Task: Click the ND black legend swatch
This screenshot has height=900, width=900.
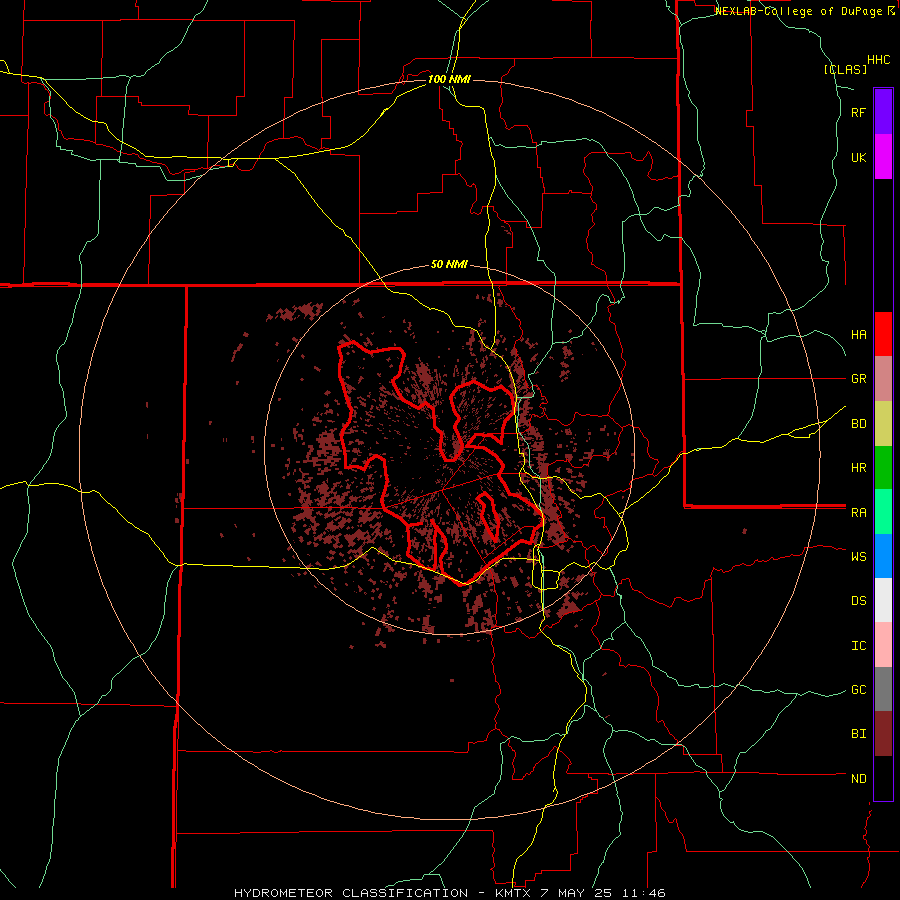Action: pyautogui.click(x=883, y=778)
